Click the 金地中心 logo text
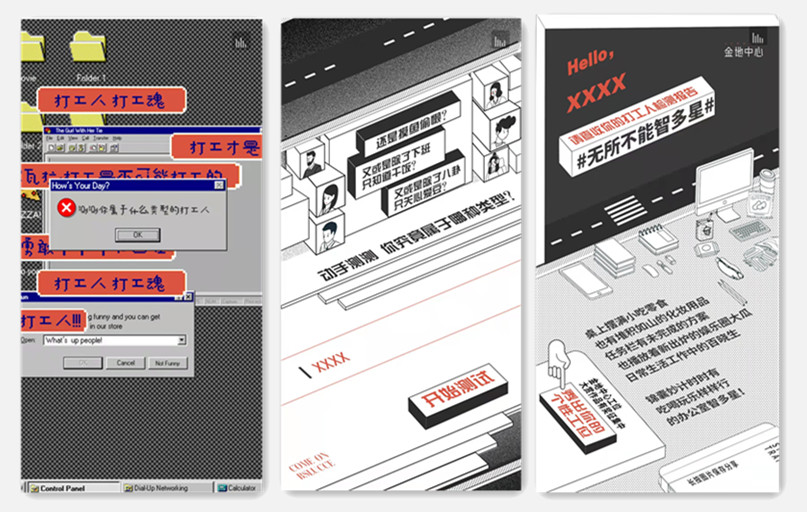The image size is (807, 512). pos(743,52)
